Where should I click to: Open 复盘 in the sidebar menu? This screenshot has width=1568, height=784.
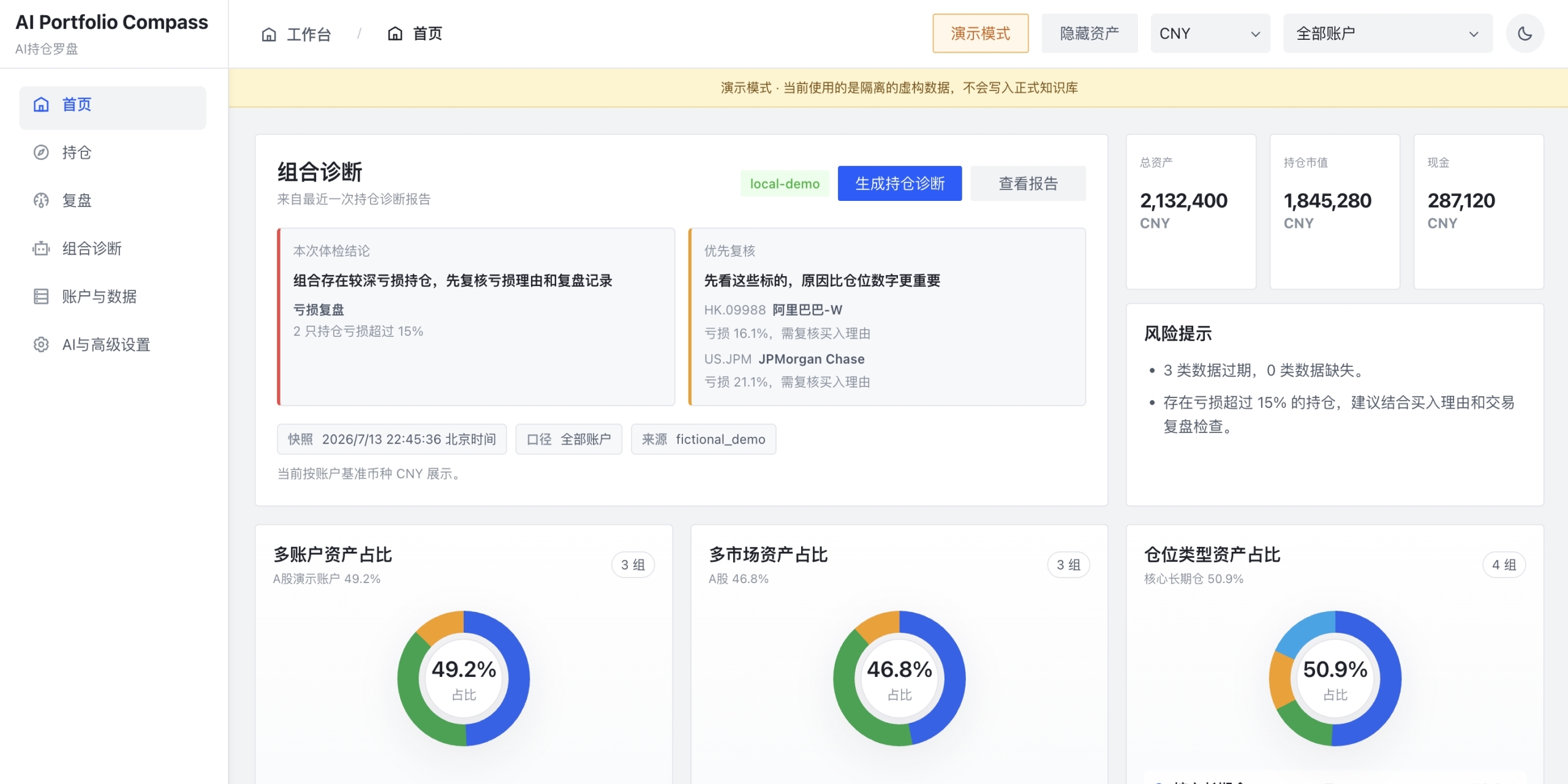click(x=113, y=200)
